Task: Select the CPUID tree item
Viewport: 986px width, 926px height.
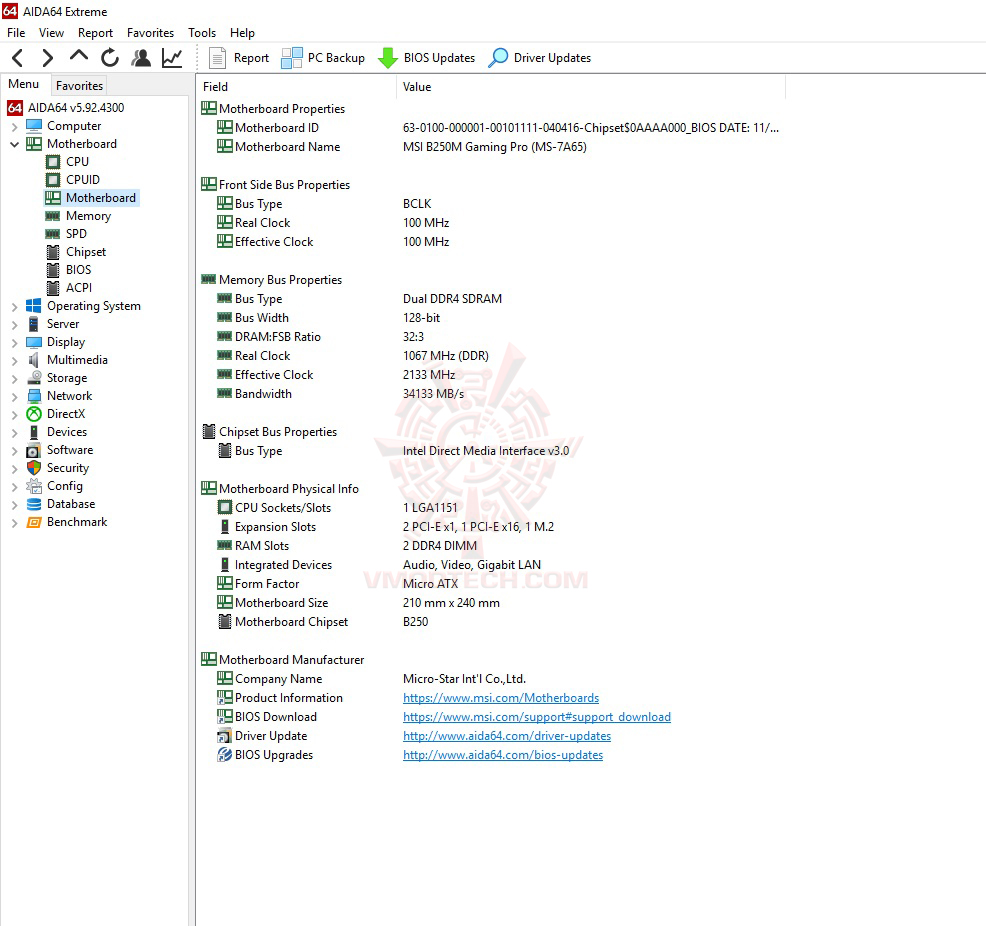Action: [82, 180]
